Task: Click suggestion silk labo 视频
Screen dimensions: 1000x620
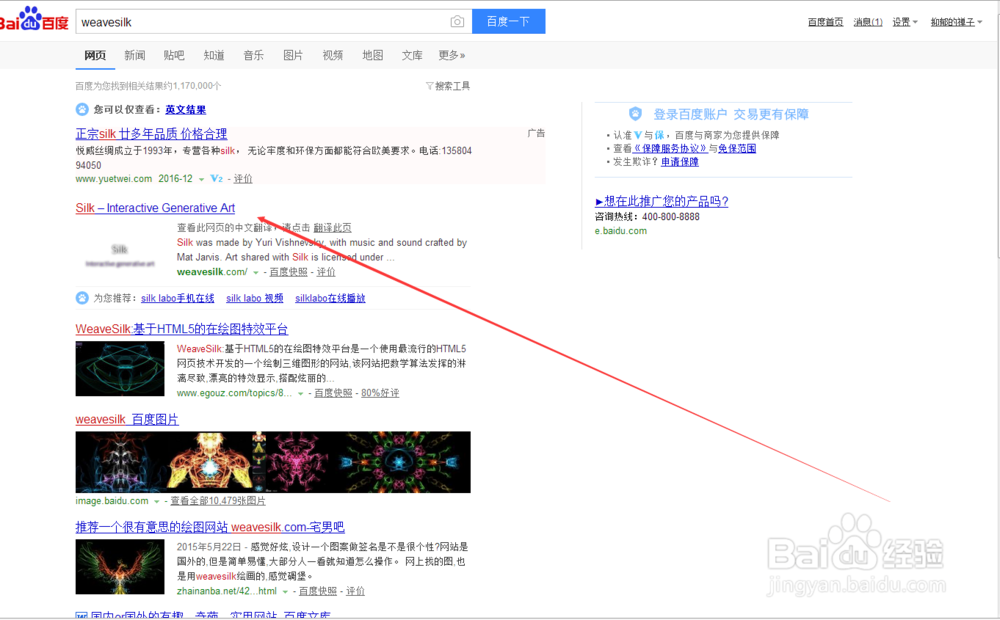Action: pos(254,299)
